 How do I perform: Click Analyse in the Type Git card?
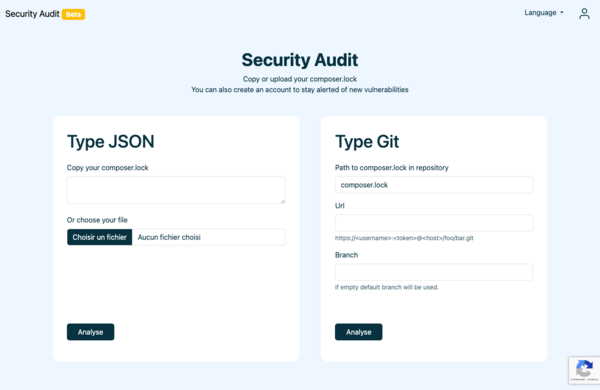point(359,332)
